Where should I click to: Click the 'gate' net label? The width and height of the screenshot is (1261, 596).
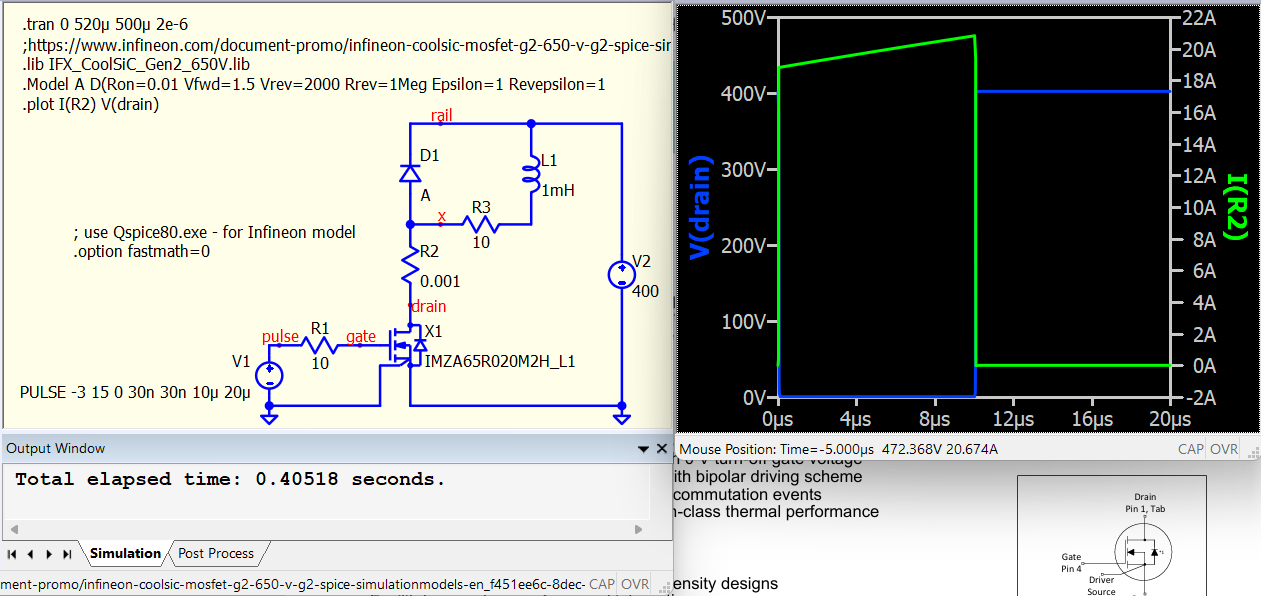[x=361, y=336]
